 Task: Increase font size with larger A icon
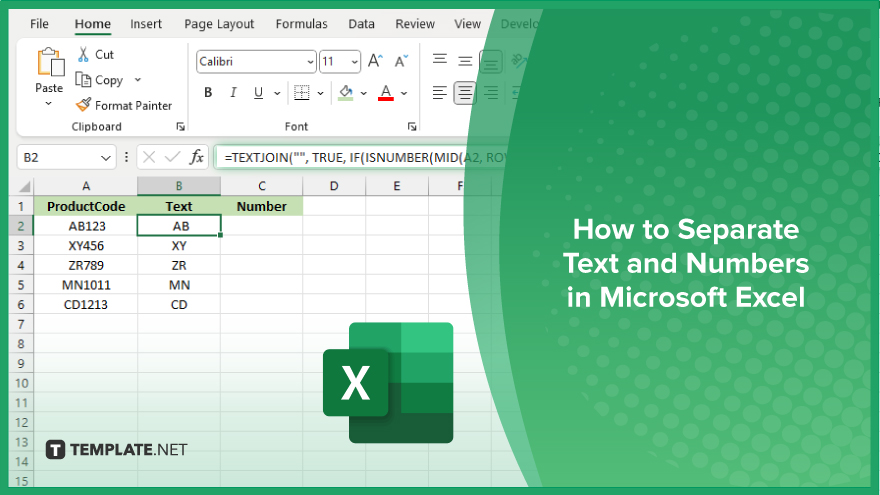(x=375, y=61)
